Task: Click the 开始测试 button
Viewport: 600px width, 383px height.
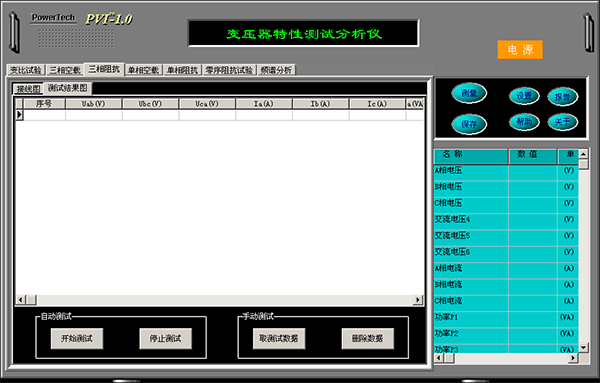Action: coord(77,338)
